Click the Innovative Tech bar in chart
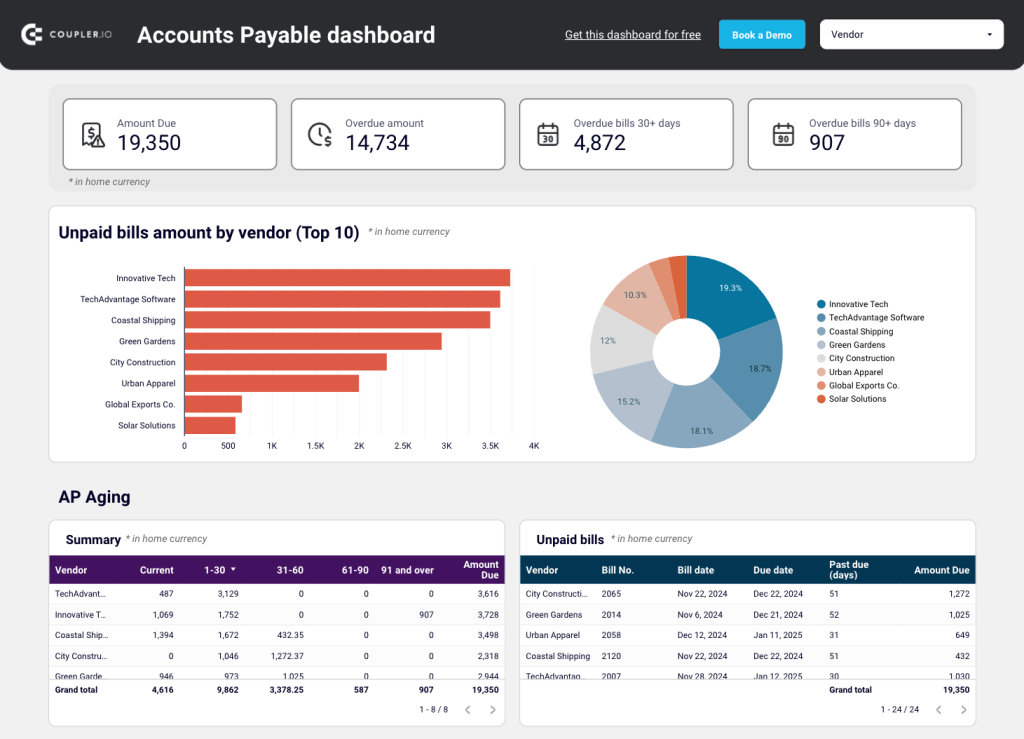Viewport: 1024px width, 739px height. point(347,278)
